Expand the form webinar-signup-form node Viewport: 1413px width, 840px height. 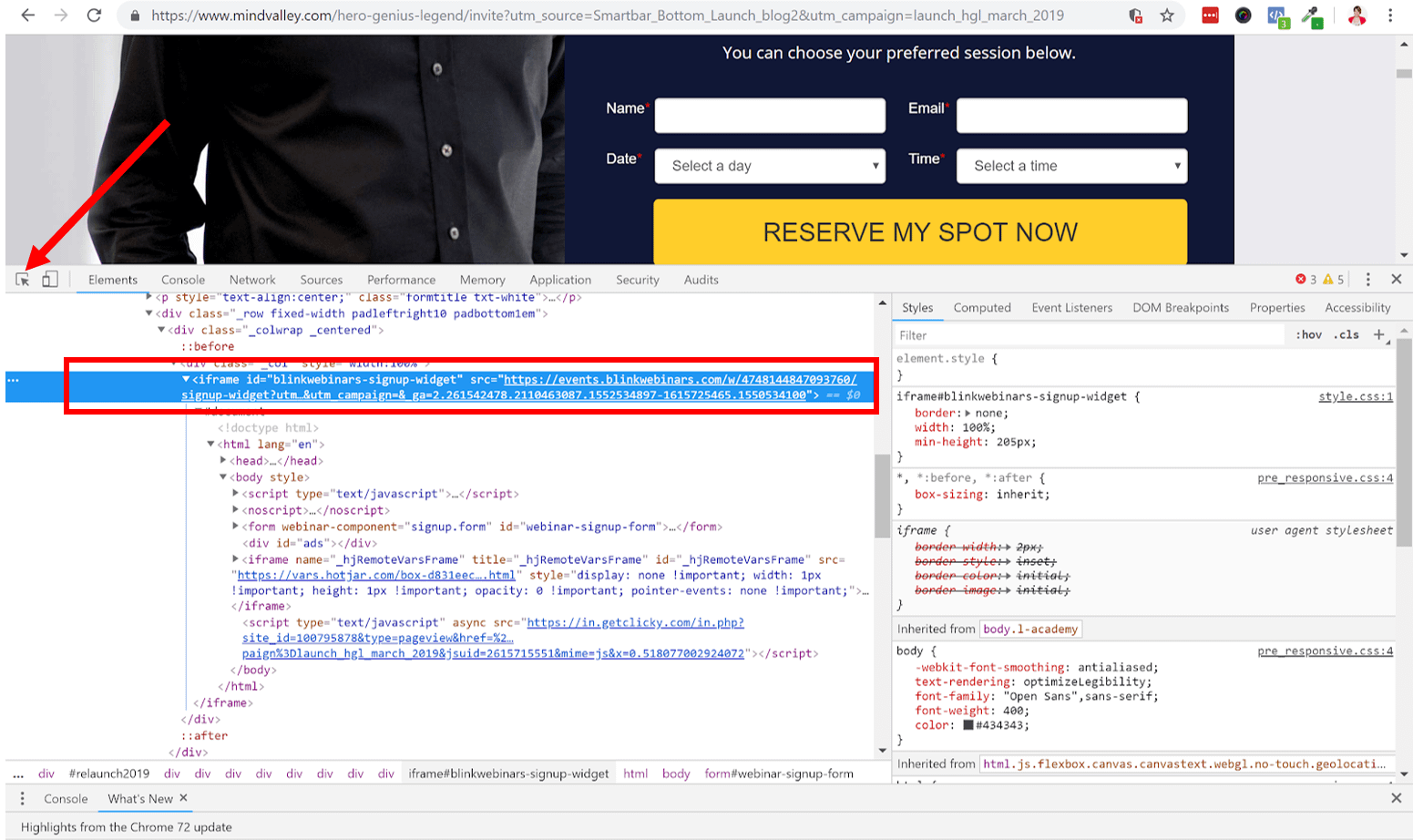[x=235, y=527]
